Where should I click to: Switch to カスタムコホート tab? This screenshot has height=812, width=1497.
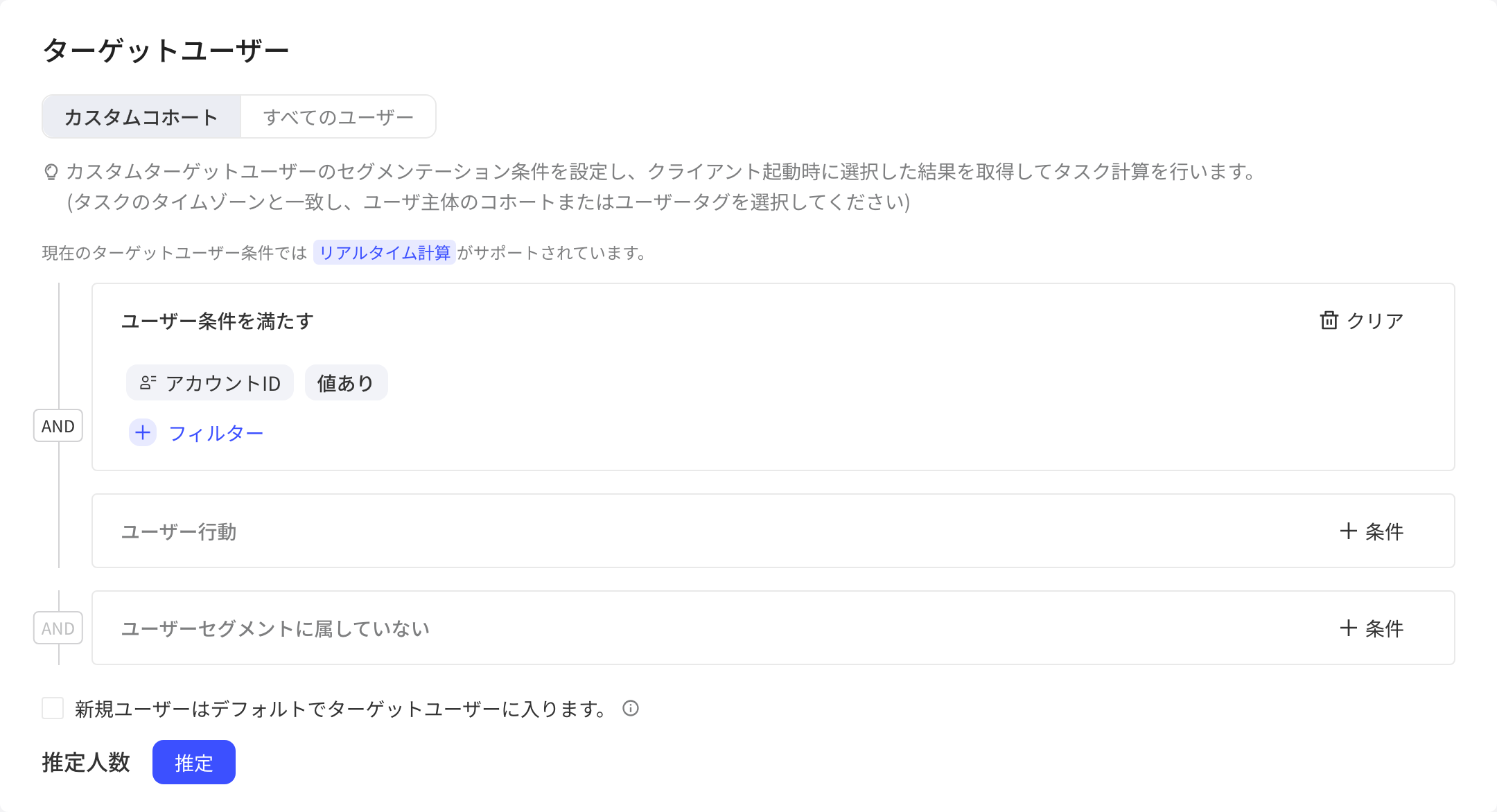pos(141,116)
